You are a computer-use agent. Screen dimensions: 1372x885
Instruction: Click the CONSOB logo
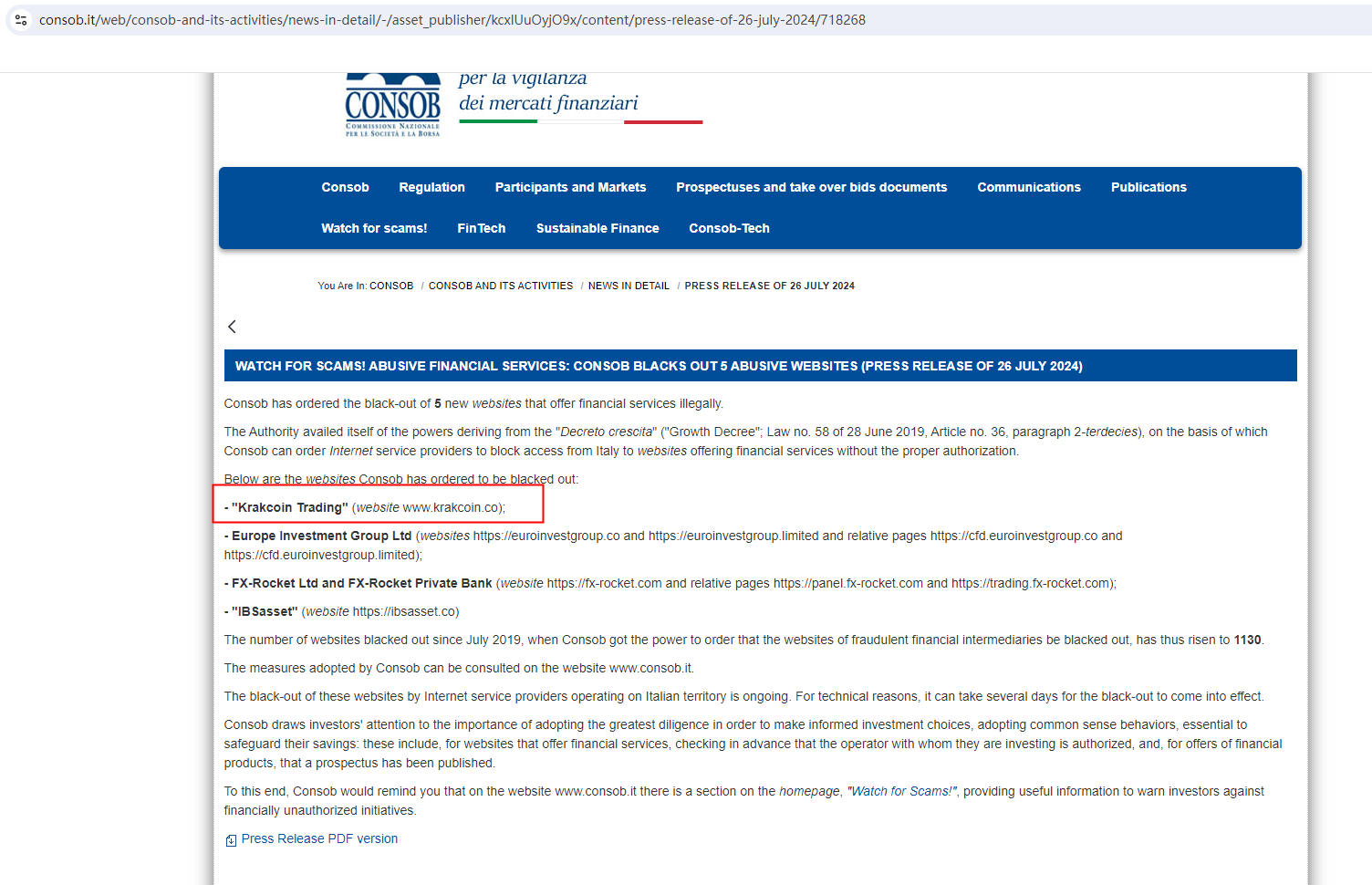pos(393,105)
